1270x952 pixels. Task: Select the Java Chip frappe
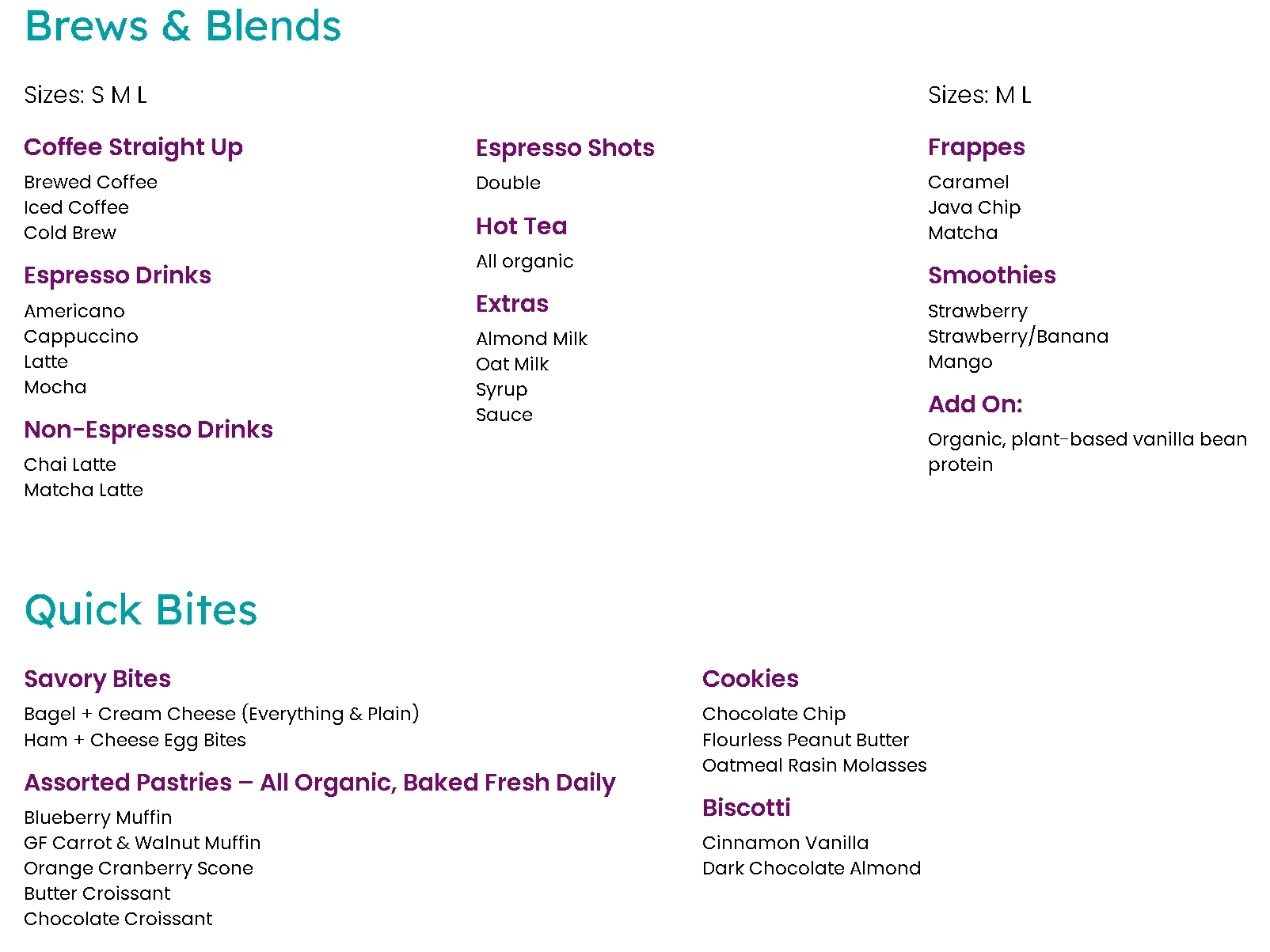click(974, 207)
